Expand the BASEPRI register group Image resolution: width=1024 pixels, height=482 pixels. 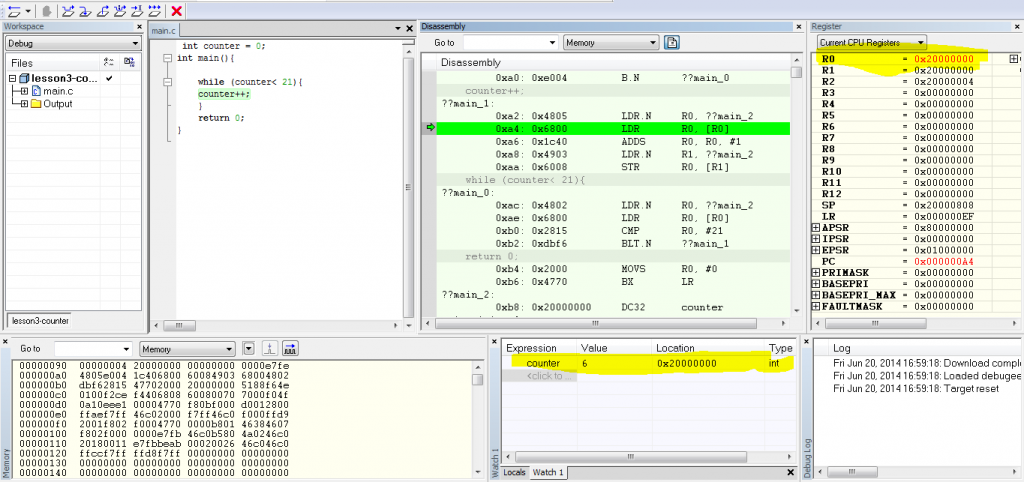[x=816, y=284]
